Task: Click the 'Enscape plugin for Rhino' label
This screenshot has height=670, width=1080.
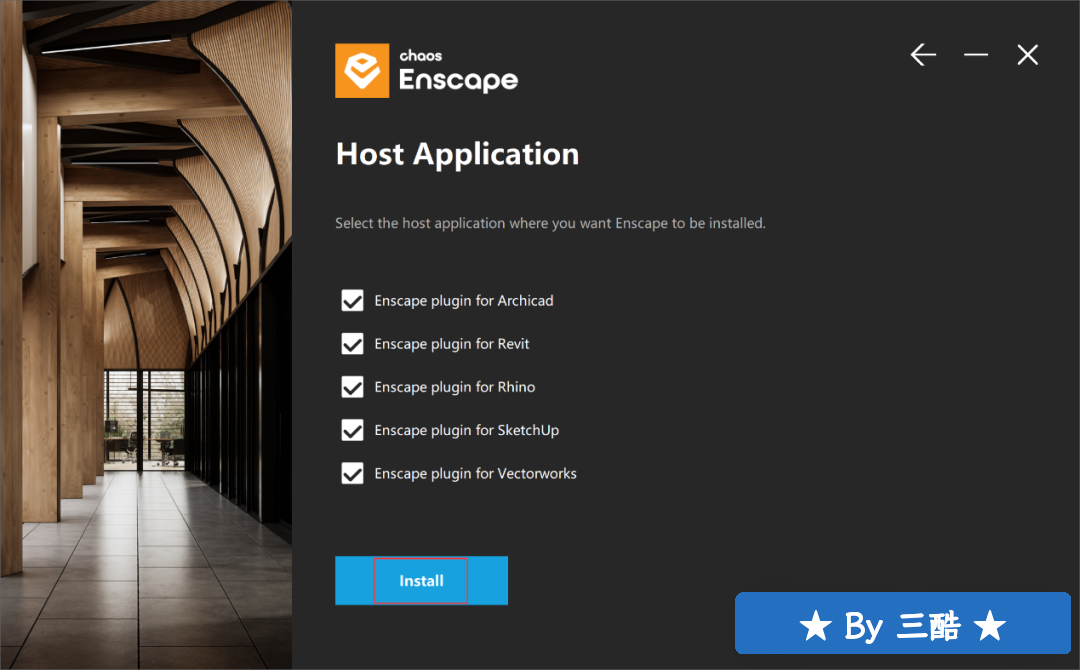Action: [455, 388]
